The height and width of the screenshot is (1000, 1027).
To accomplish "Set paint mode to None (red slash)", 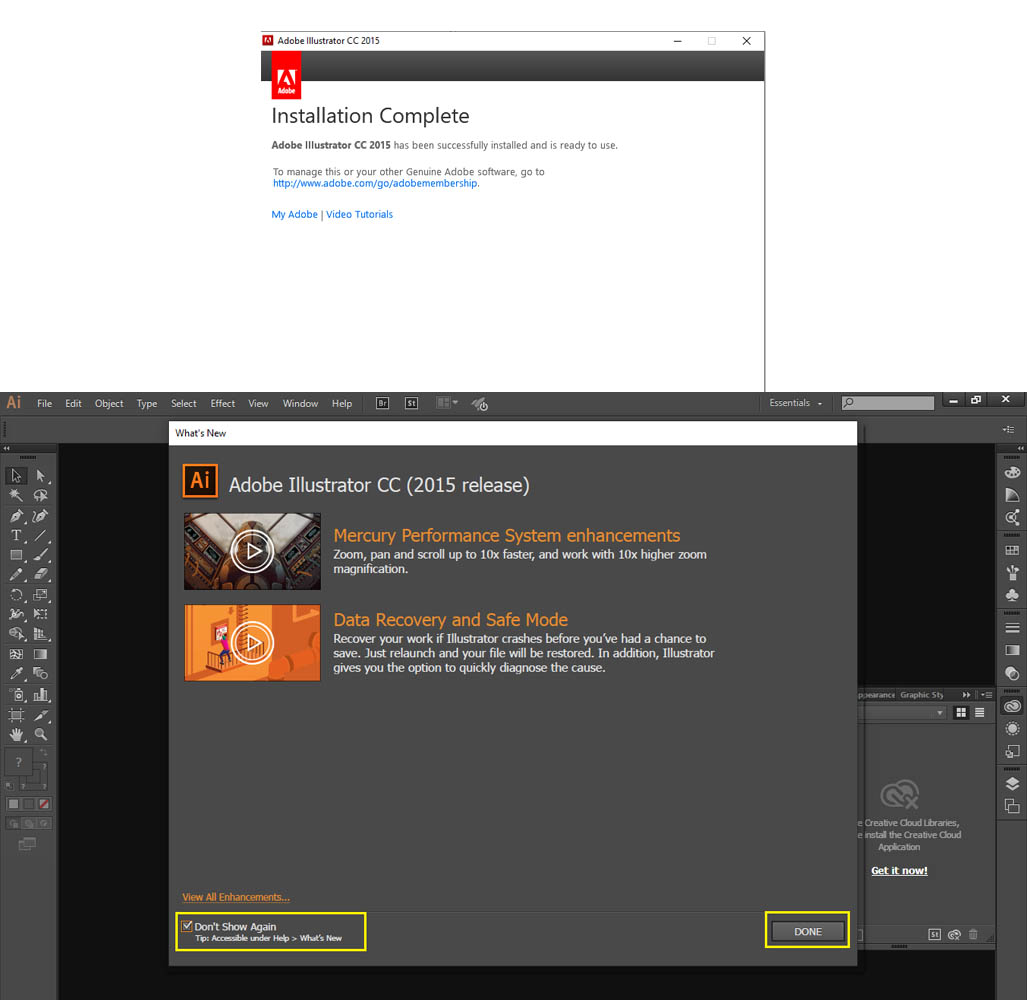I will pyautogui.click(x=44, y=804).
